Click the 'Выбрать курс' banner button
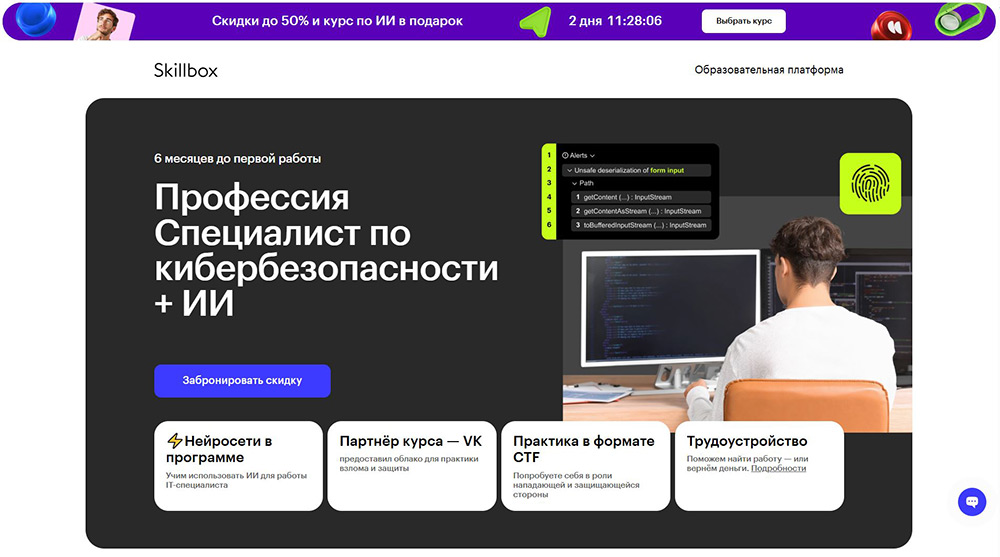1000x557 pixels. [744, 21]
